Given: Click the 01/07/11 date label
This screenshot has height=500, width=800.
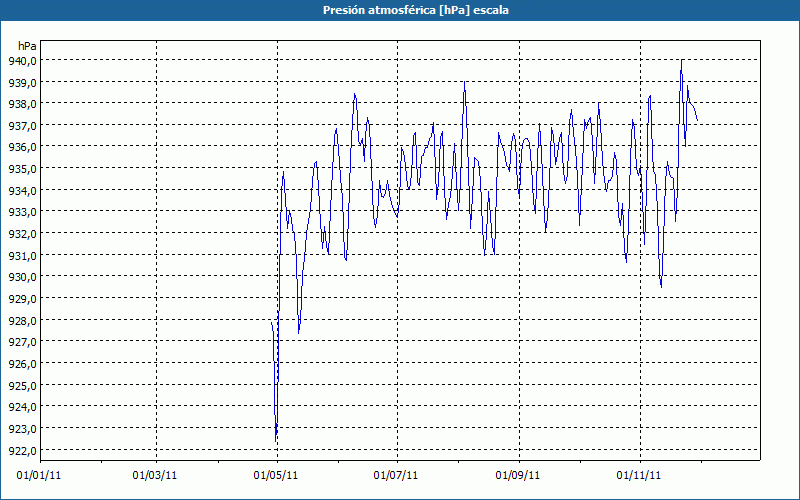Looking at the screenshot, I should tap(396, 476).
